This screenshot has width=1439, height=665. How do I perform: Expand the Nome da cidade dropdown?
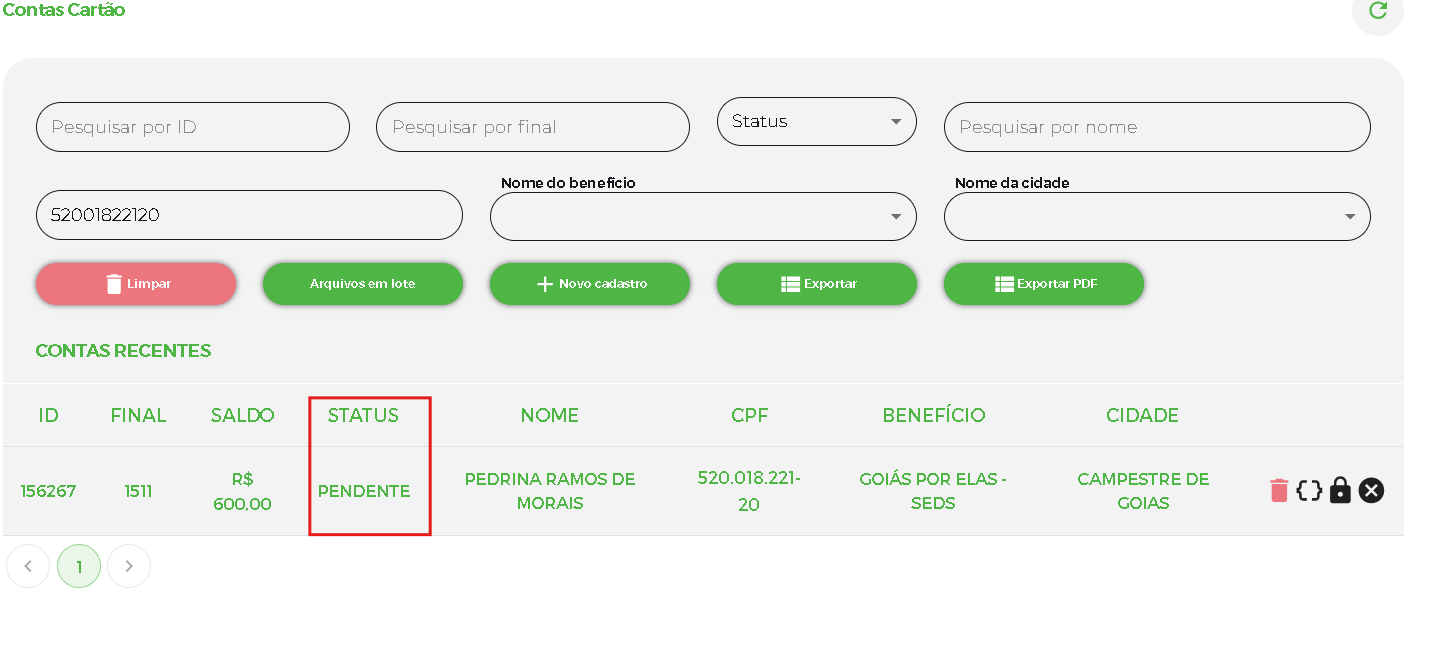tap(1157, 216)
